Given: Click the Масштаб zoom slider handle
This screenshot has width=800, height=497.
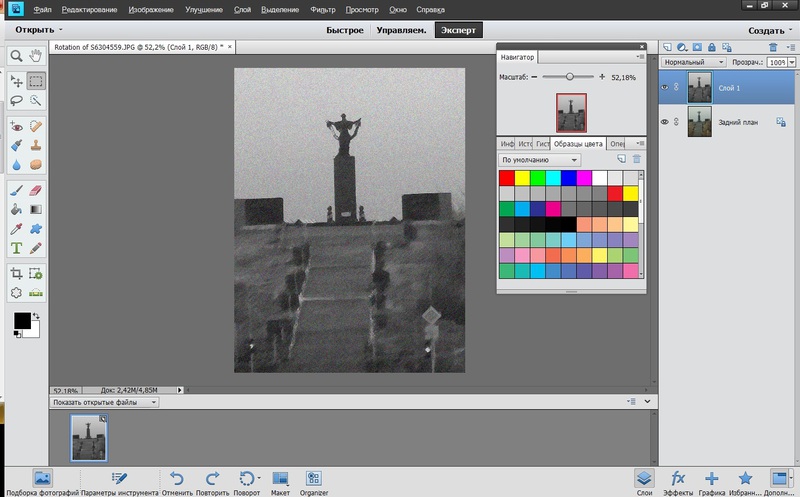Looking at the screenshot, I should pos(569,77).
